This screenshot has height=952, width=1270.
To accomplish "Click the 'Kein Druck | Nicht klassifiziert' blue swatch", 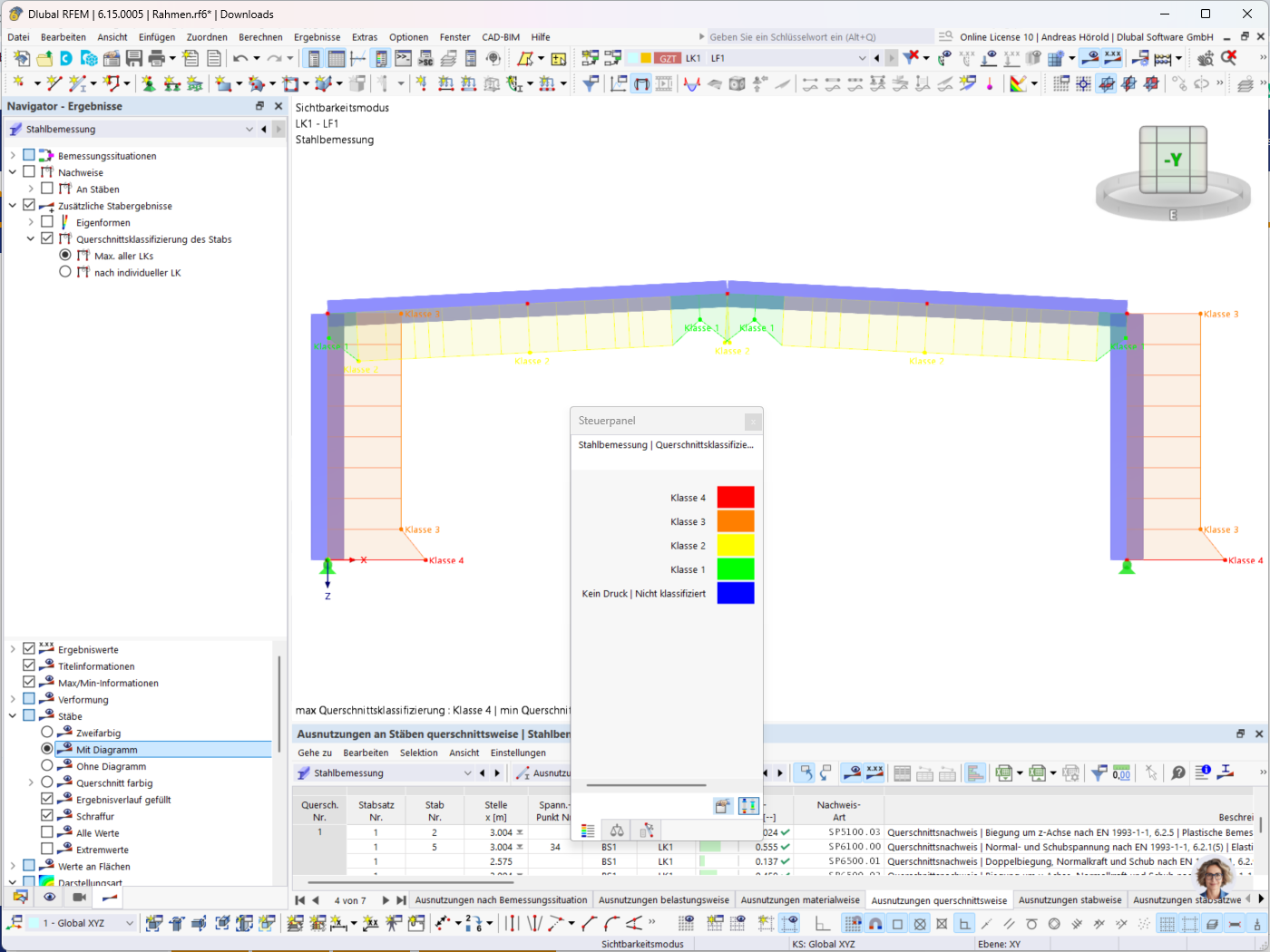I will pyautogui.click(x=736, y=593).
